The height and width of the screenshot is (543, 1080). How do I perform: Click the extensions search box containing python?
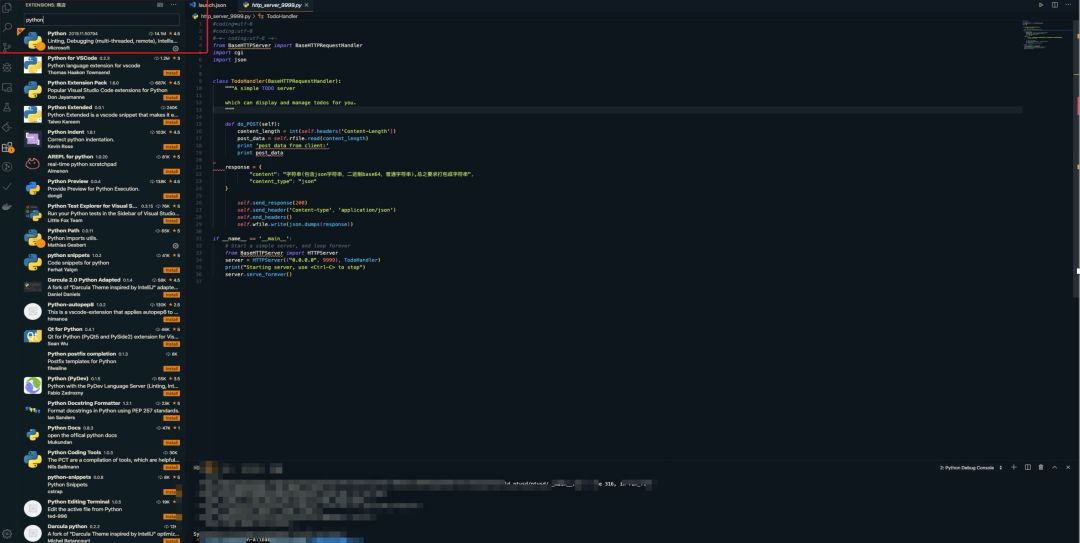[x=102, y=20]
